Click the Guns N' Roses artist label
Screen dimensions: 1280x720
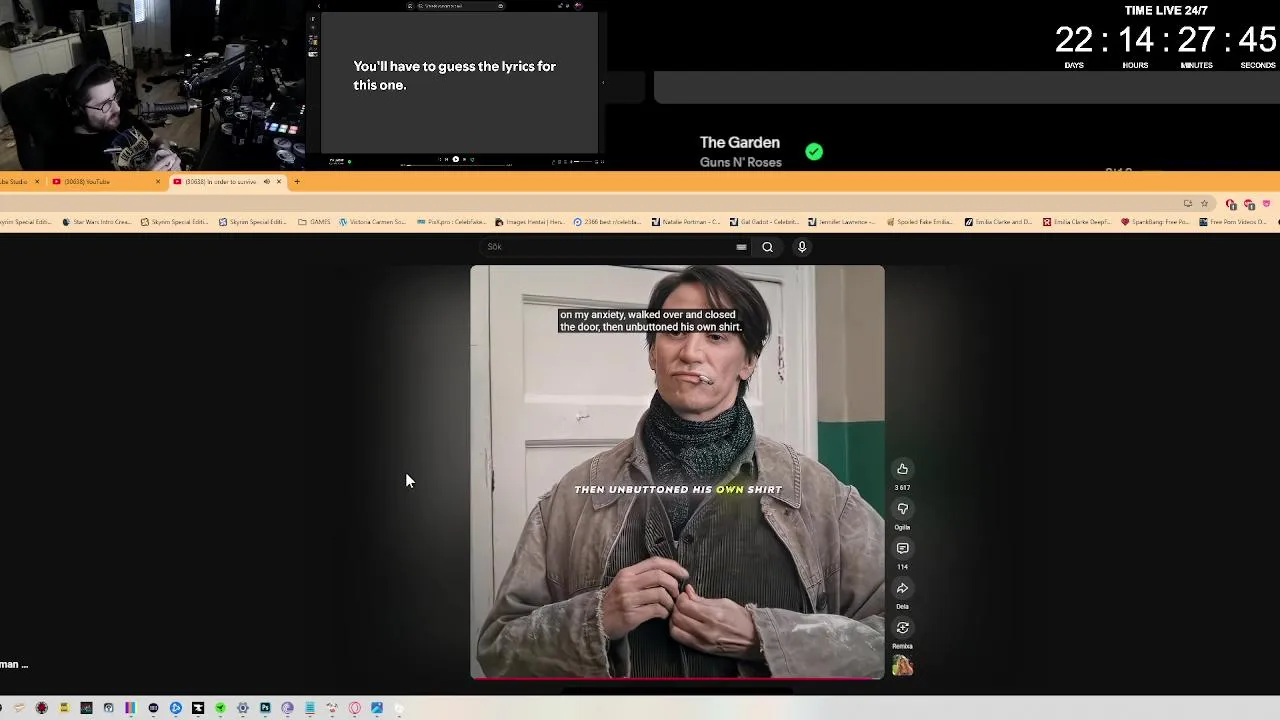coord(740,163)
